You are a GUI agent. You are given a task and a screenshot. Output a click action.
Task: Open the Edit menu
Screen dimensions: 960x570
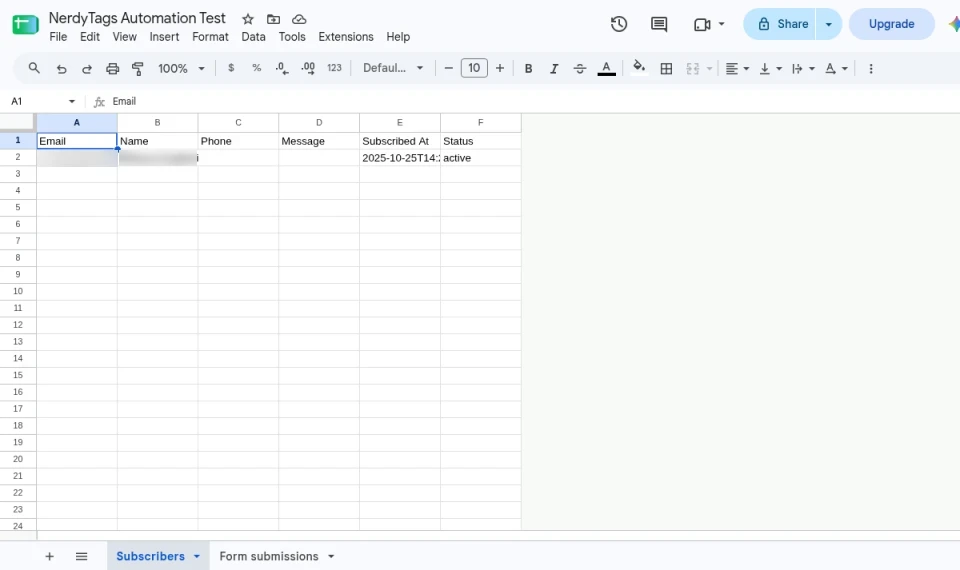[89, 37]
